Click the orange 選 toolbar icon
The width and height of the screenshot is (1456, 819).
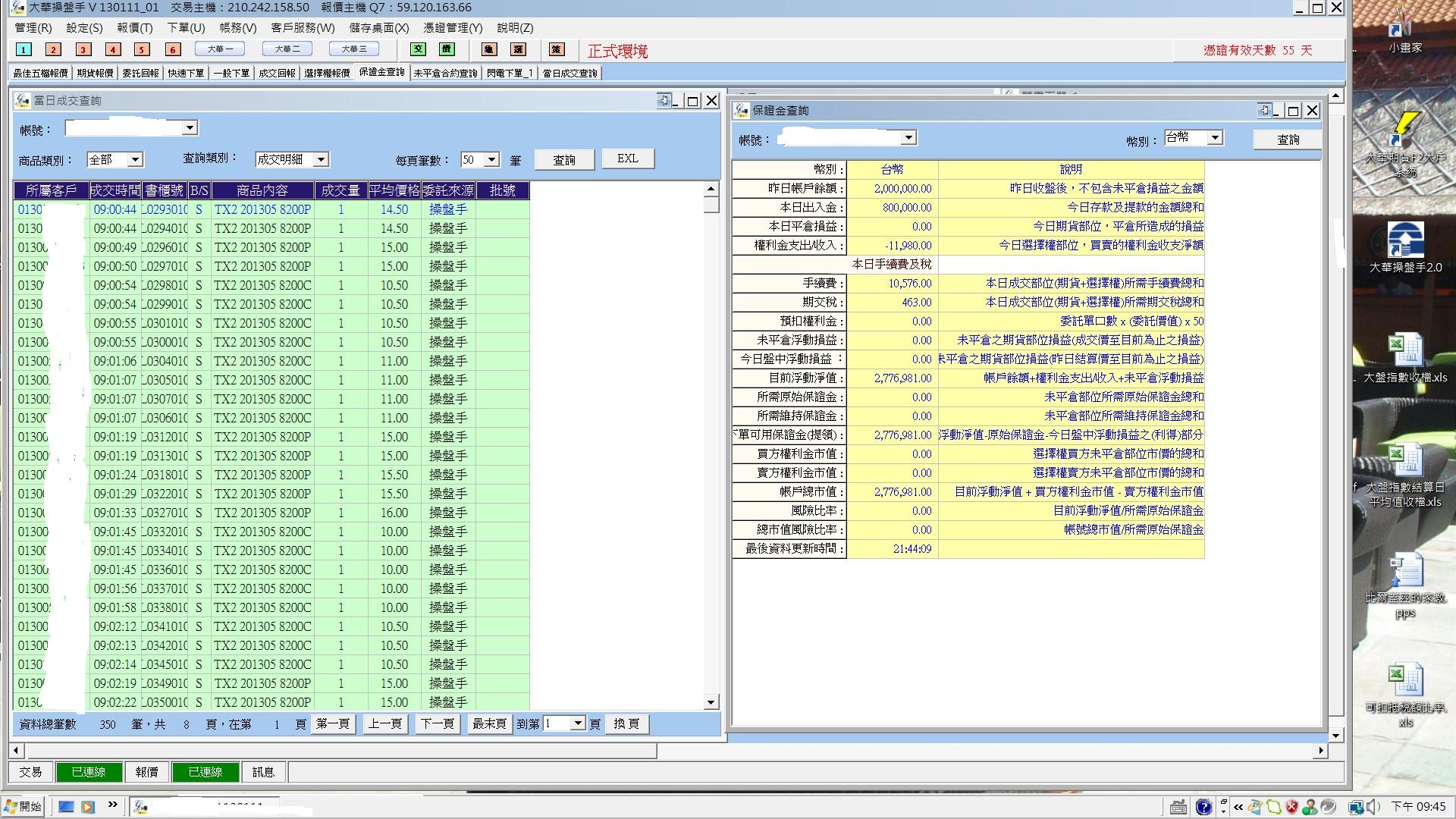[x=518, y=49]
